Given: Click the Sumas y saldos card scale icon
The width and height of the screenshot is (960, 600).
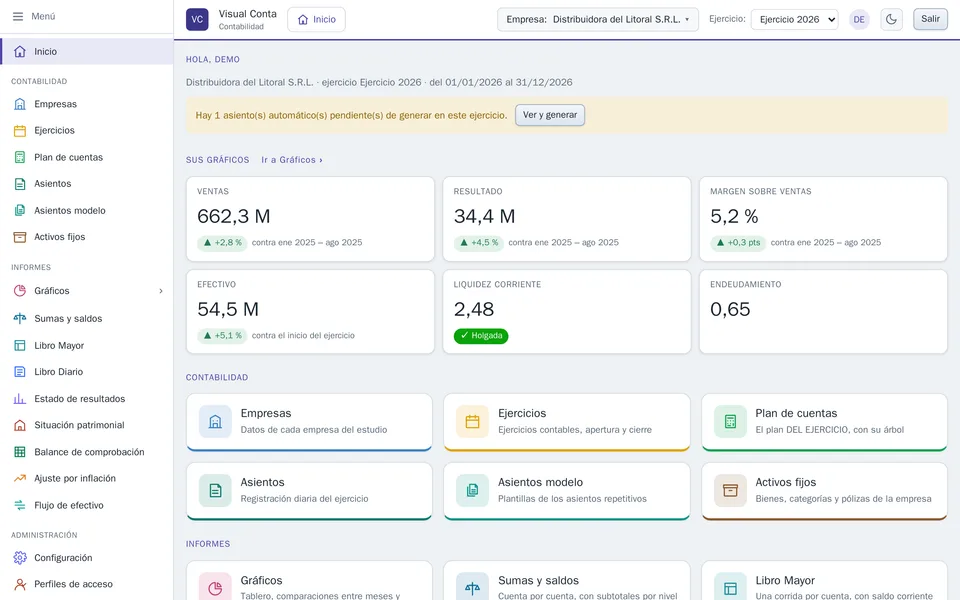Looking at the screenshot, I should (x=472, y=588).
